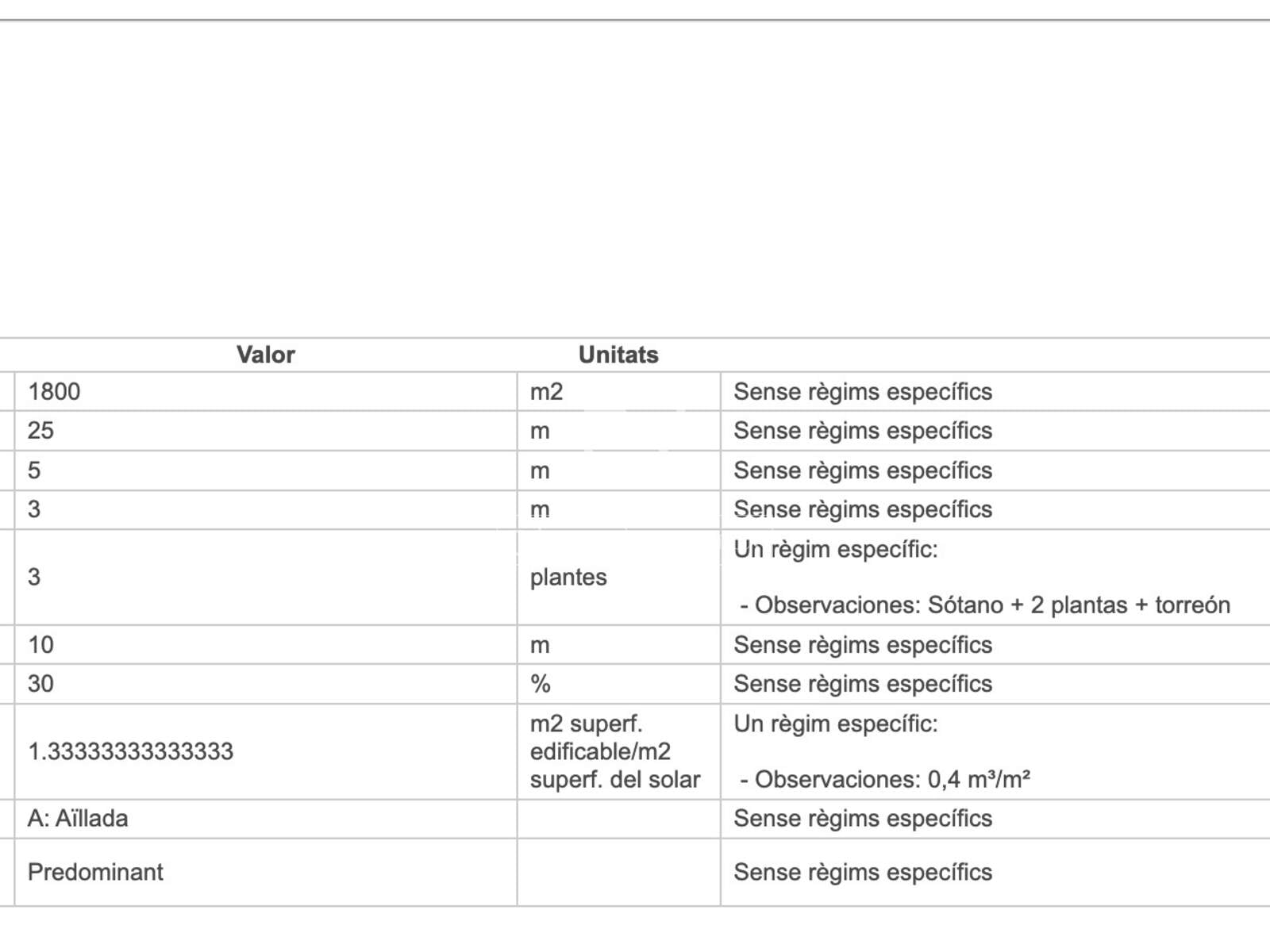The width and height of the screenshot is (1270, 952).
Task: Select the A: Aïllada cell
Action: 266,819
